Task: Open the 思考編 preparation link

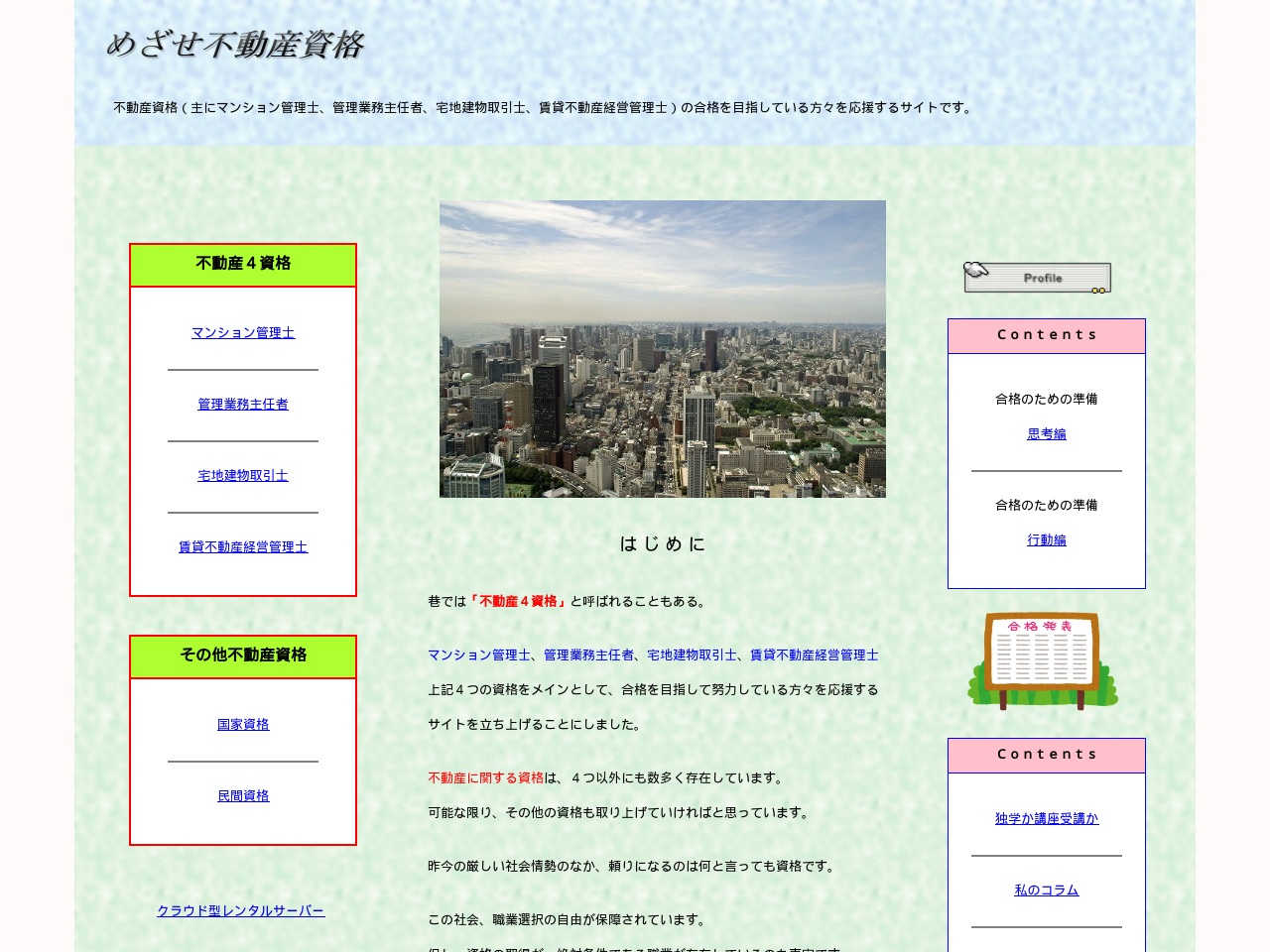Action: [1047, 434]
